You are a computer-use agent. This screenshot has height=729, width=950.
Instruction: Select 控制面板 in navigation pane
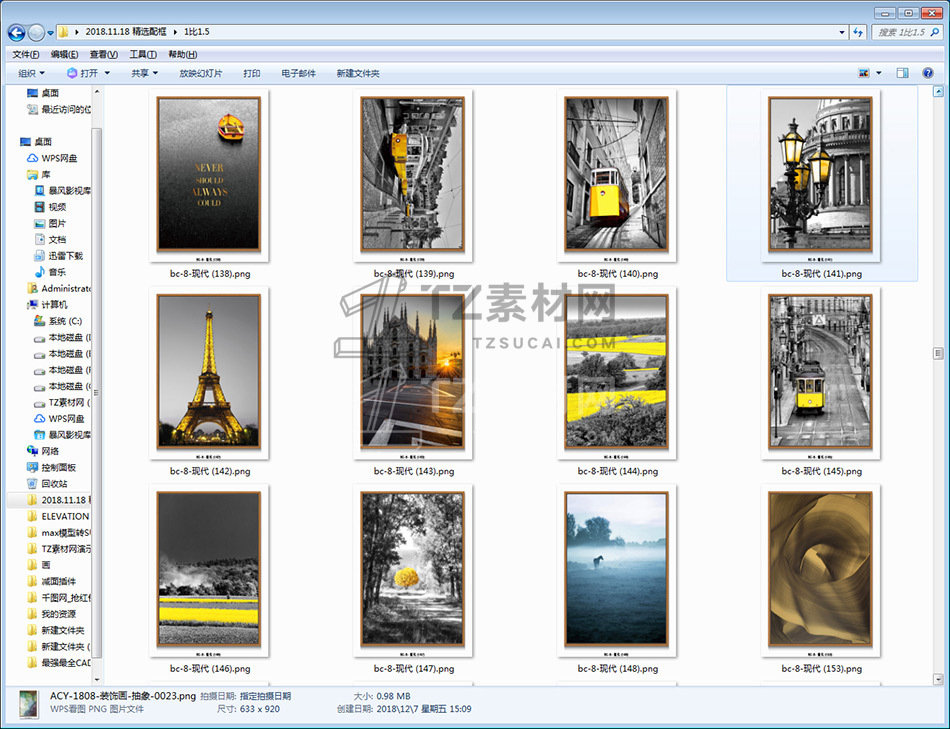pyautogui.click(x=58, y=467)
